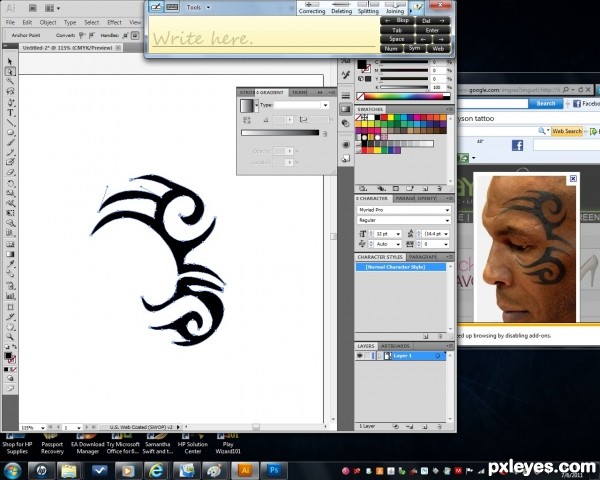Open the Stroke panel dock icon

(346, 95)
